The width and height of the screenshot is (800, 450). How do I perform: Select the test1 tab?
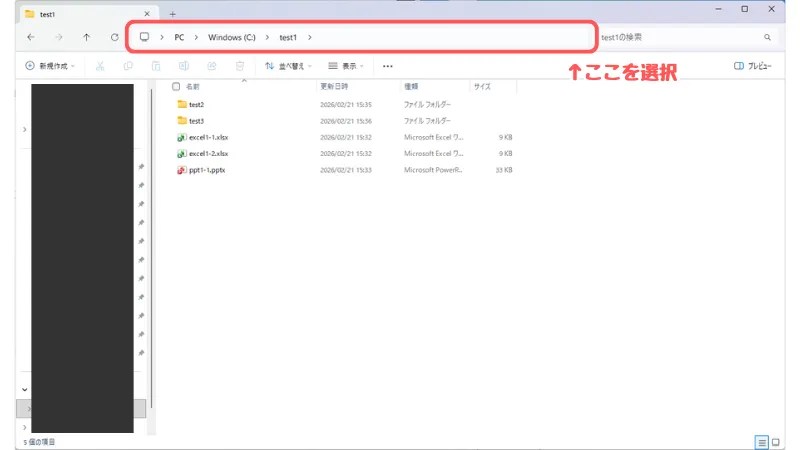coord(88,14)
